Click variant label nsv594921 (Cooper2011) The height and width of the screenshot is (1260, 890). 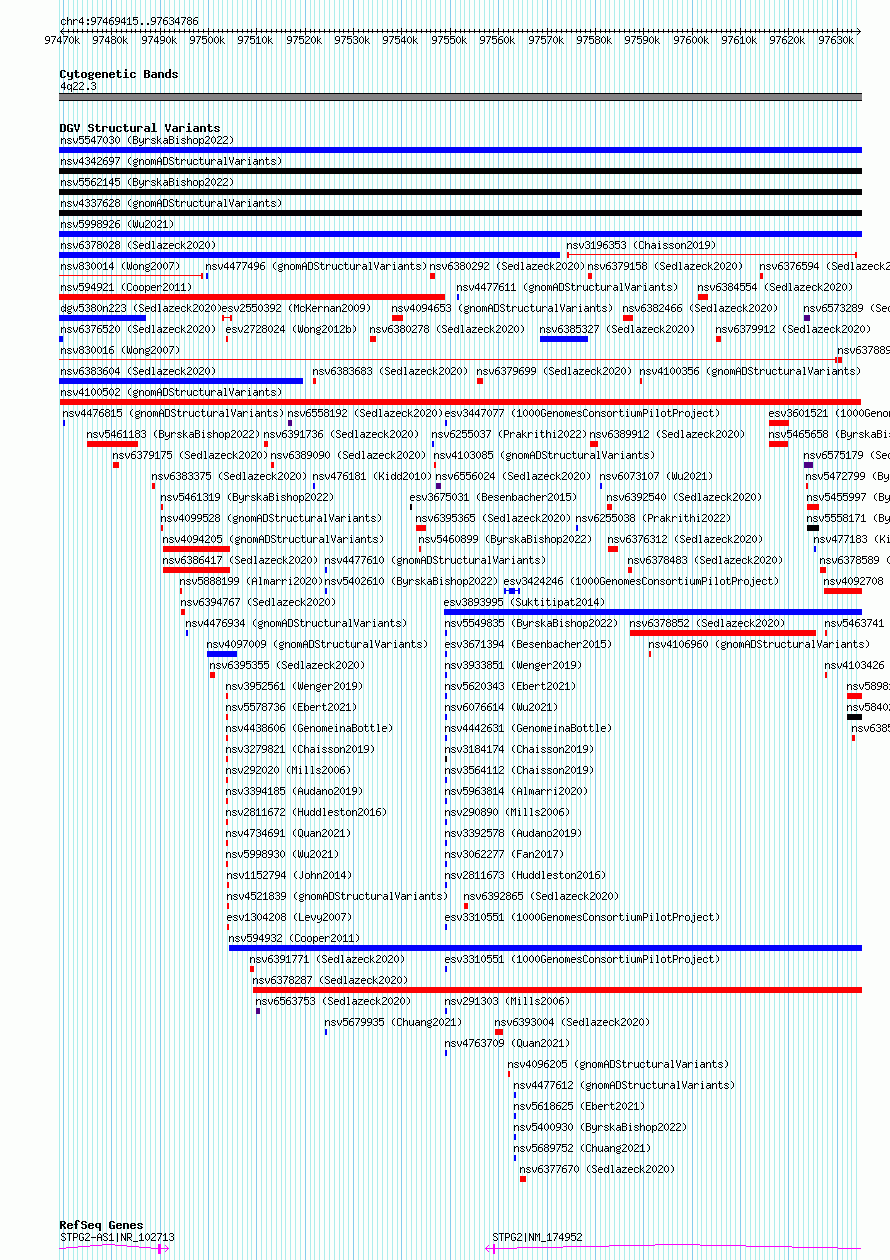coord(125,287)
